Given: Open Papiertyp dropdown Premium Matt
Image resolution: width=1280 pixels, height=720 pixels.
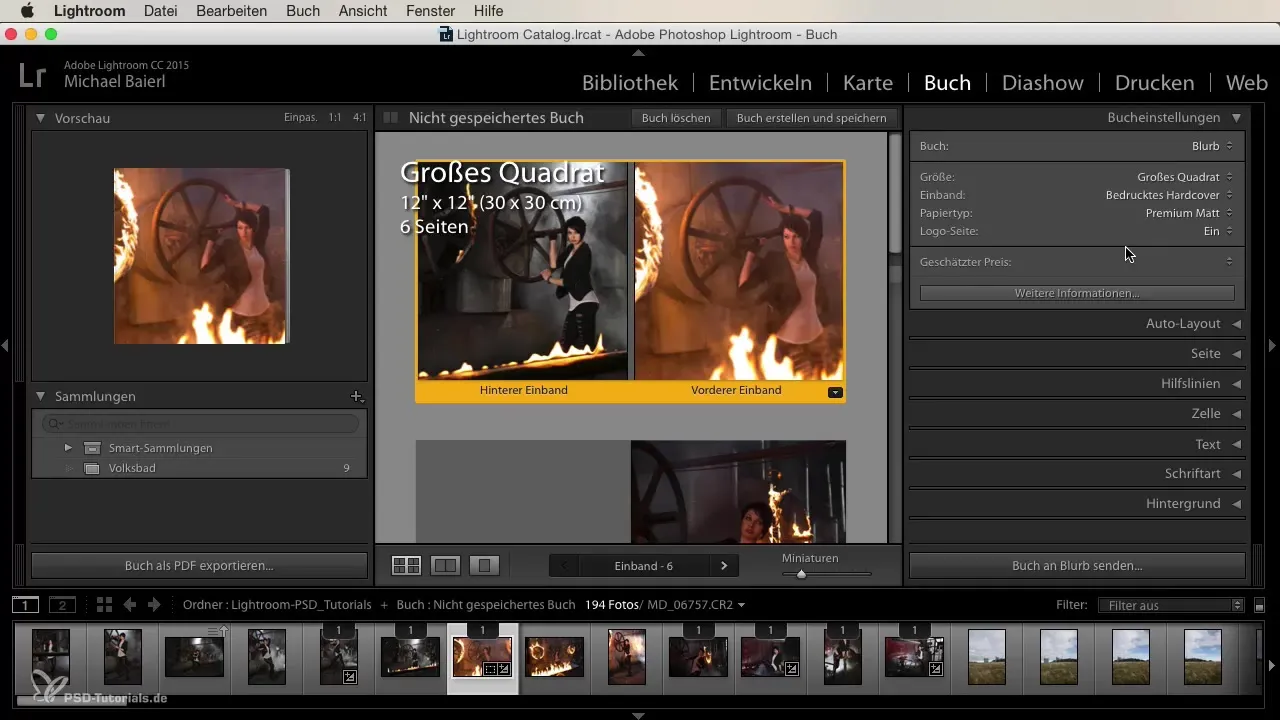Looking at the screenshot, I should (x=1190, y=213).
